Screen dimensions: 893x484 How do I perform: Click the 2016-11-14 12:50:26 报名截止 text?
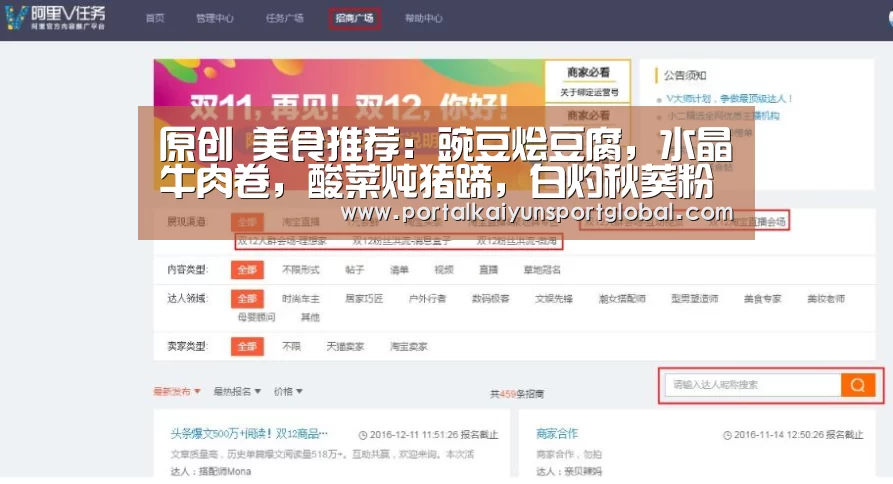[798, 435]
